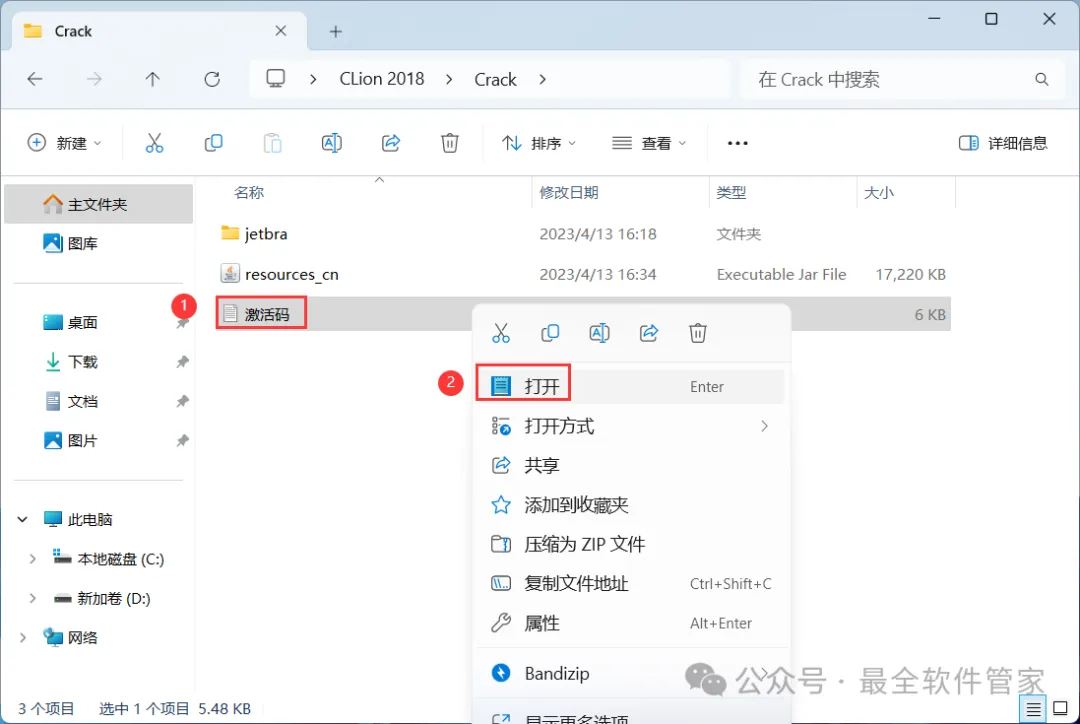The width and height of the screenshot is (1080, 724).
Task: Open the more options ellipsis in the toolbar
Action: coord(737,143)
